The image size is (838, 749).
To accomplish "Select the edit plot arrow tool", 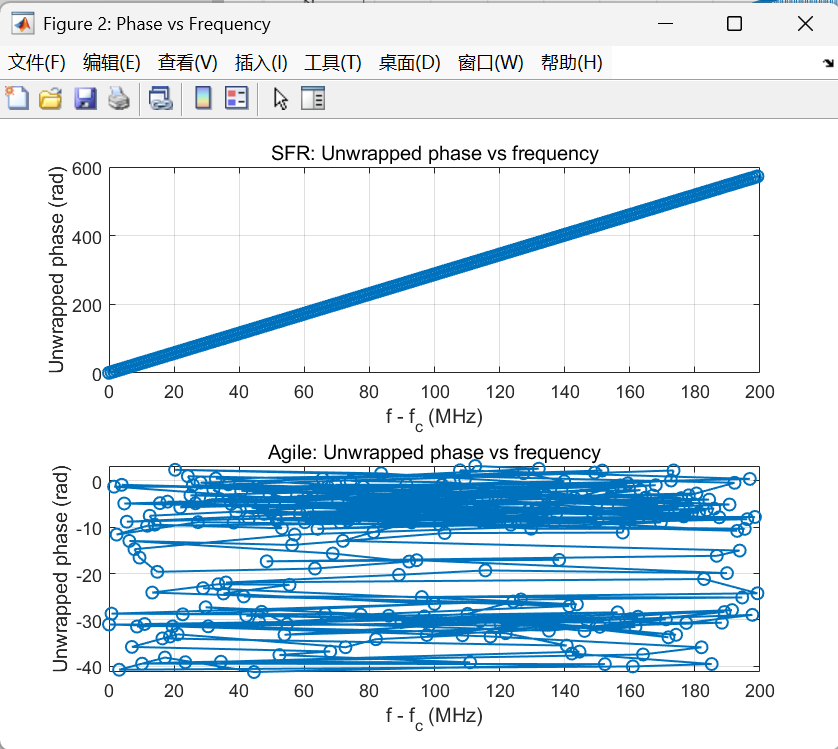I will [x=280, y=99].
